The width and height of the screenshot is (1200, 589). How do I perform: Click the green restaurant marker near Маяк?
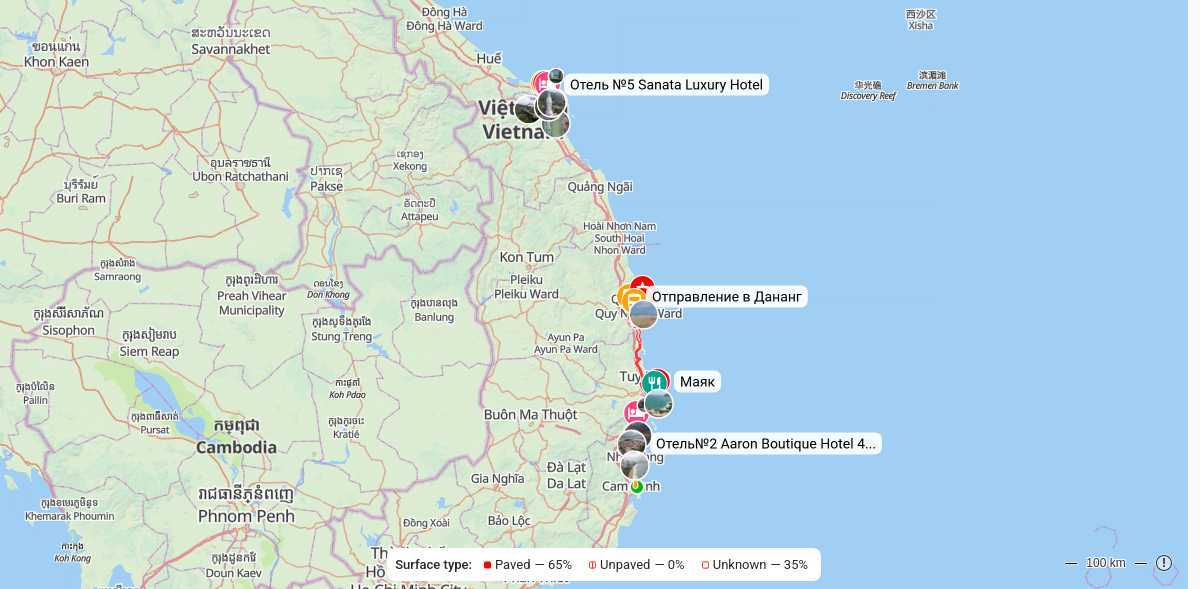654,381
